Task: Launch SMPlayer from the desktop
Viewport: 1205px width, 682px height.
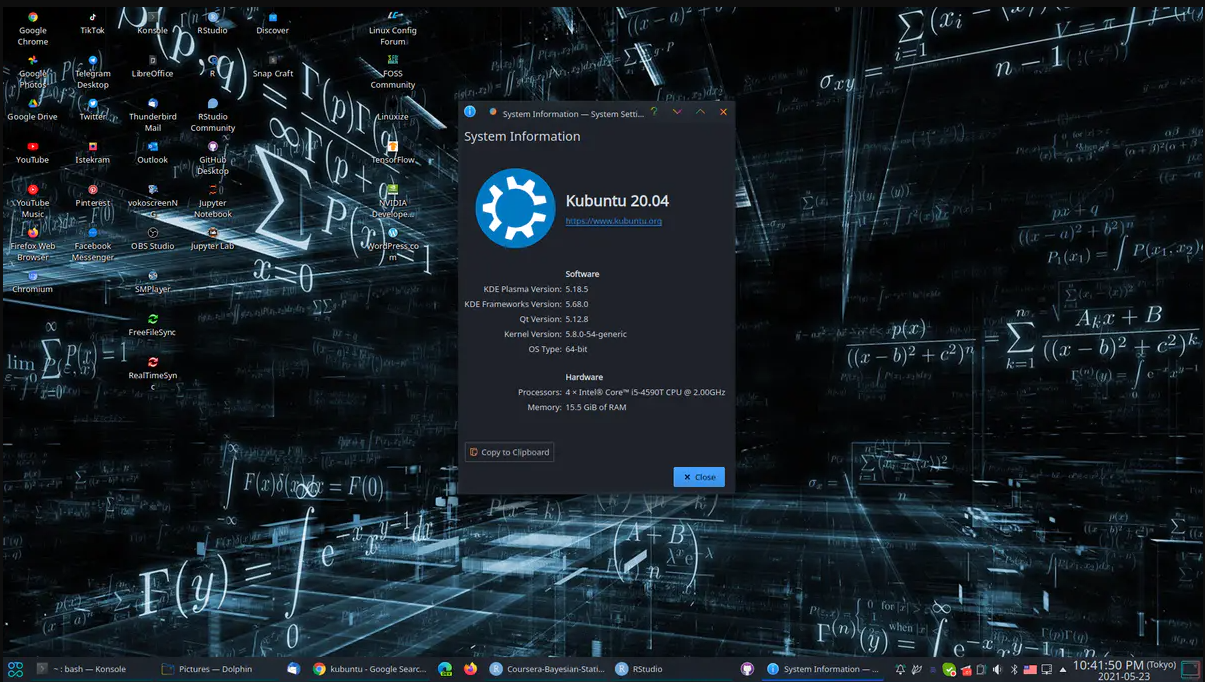Action: pos(152,281)
